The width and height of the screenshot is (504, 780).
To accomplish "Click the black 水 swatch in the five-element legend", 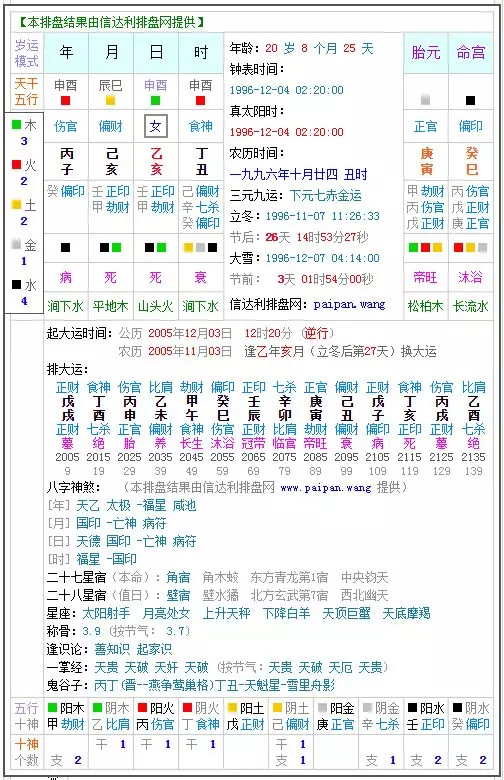I will [x=16, y=285].
